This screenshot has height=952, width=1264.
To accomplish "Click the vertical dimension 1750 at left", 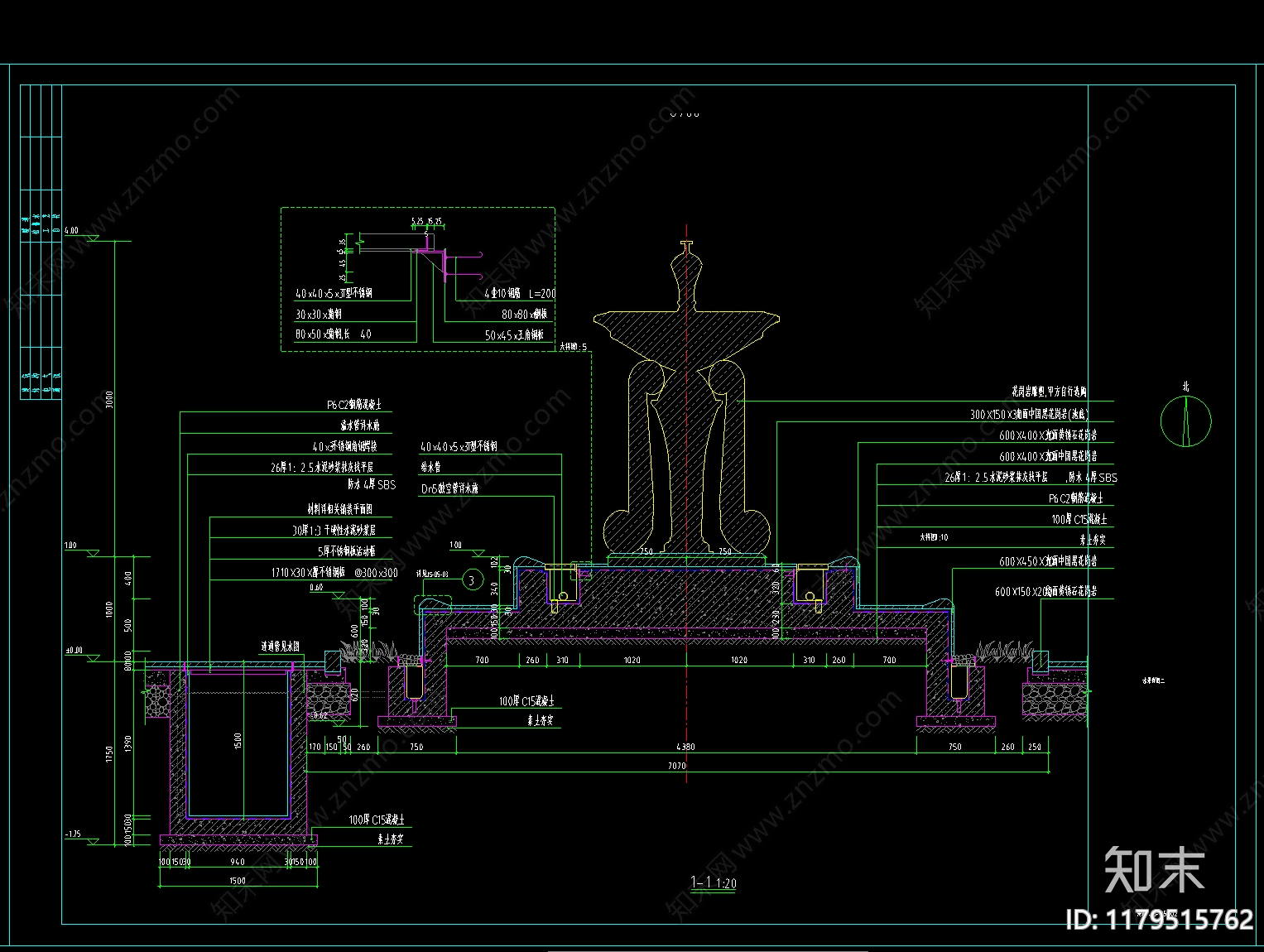I will tap(109, 754).
